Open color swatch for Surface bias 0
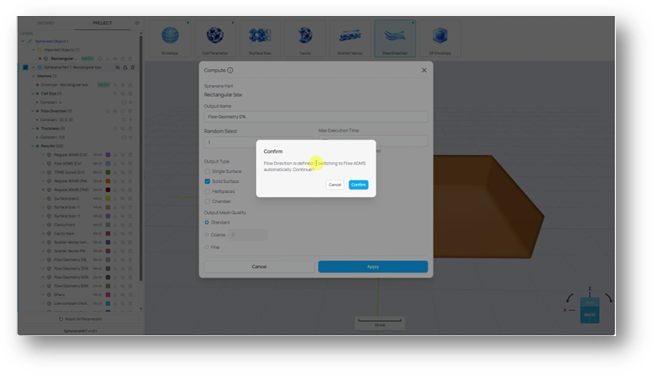The image size is (654, 374). (108, 198)
